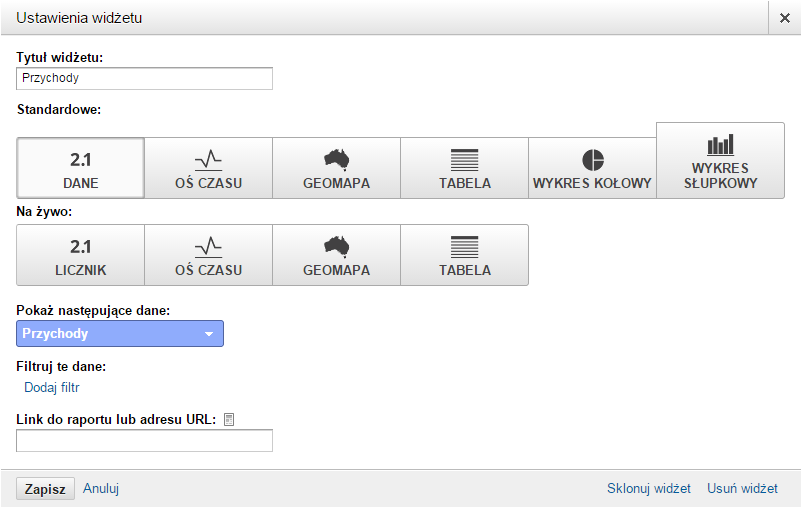Save settings with the Zapisz button
This screenshot has height=508, width=802.
point(46,489)
